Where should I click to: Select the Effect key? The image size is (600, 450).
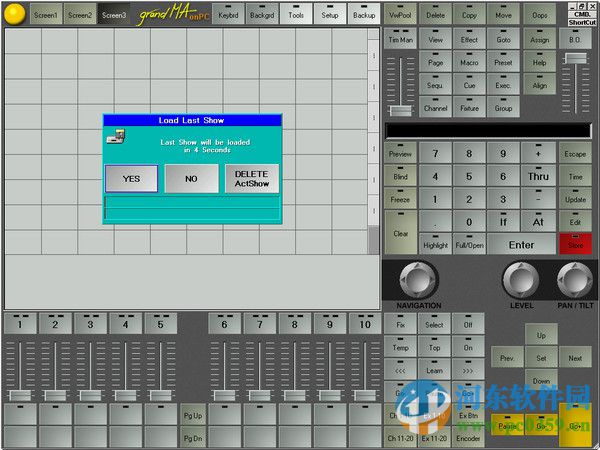pos(470,39)
